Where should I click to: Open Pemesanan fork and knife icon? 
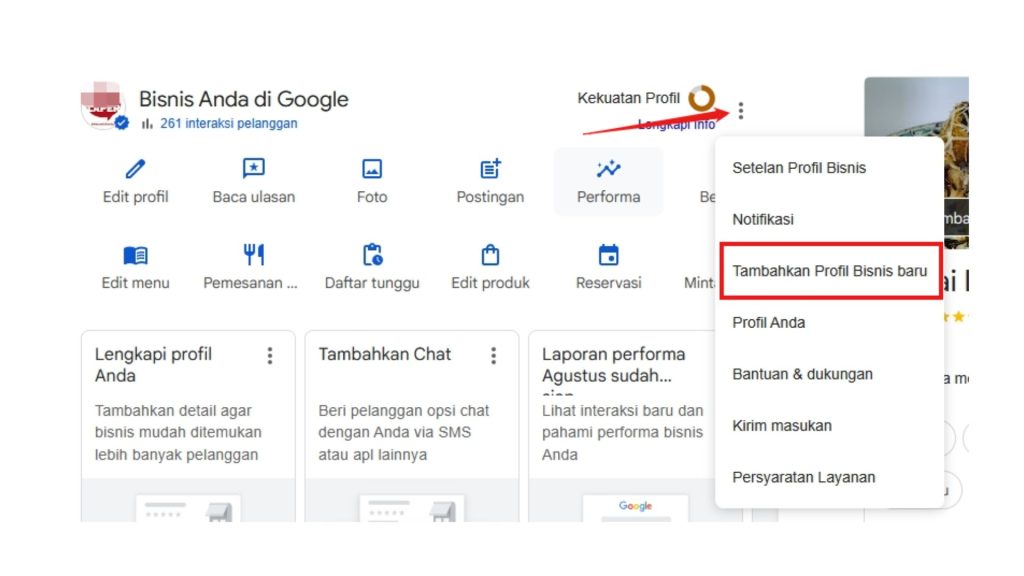[253, 255]
